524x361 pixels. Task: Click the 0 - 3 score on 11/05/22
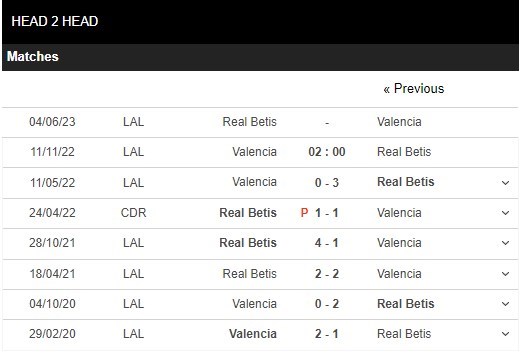pyautogui.click(x=327, y=183)
